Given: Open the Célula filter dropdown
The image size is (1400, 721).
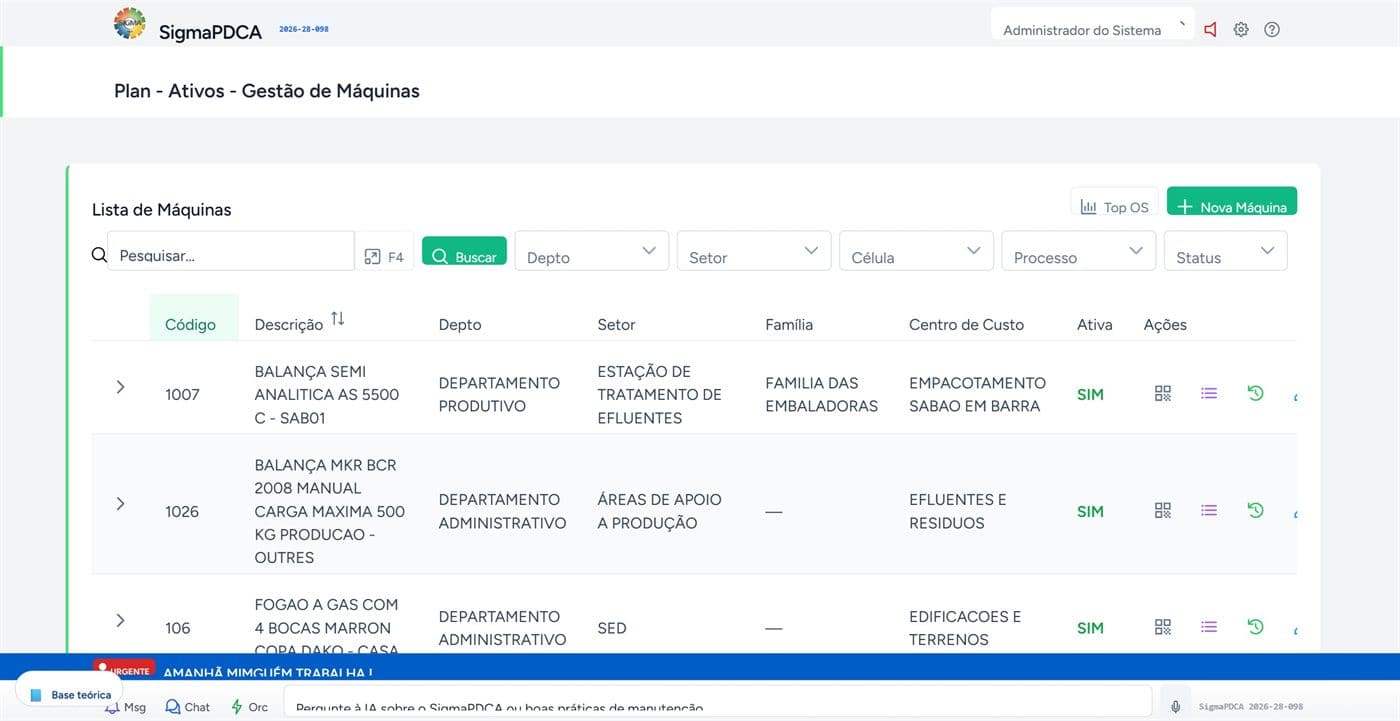Looking at the screenshot, I should (916, 251).
